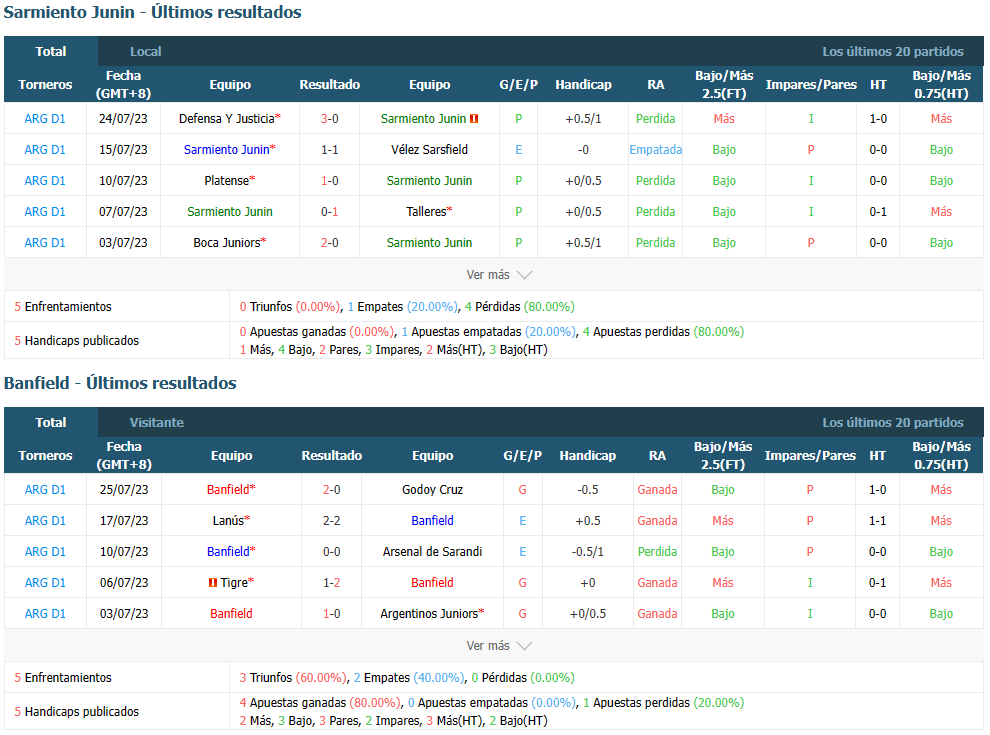Click Banfield in the Lanús row
This screenshot has width=990, height=735.
[x=432, y=520]
